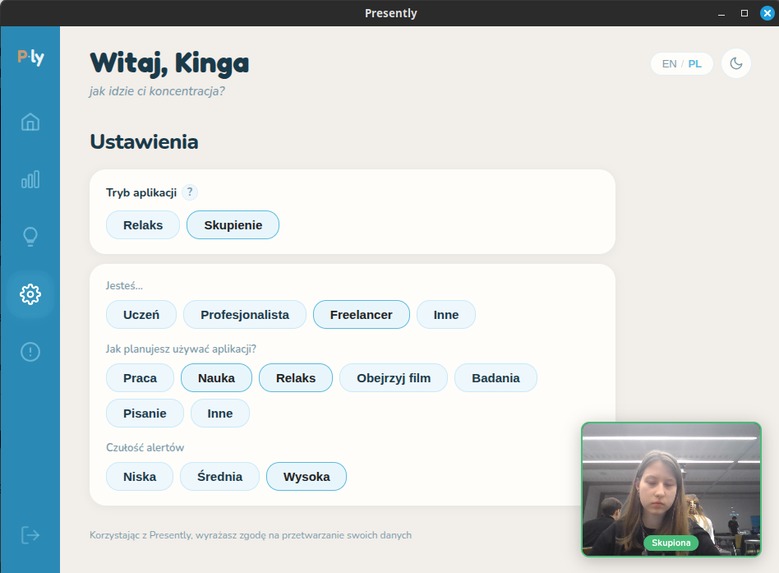This screenshot has height=573, width=779.
Task: Toggle Relaks usage option
Action: click(296, 378)
